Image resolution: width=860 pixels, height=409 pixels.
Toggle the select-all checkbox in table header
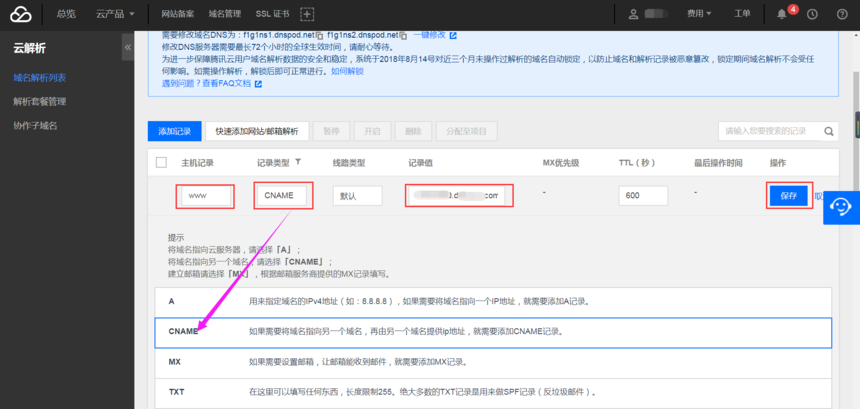click(161, 162)
